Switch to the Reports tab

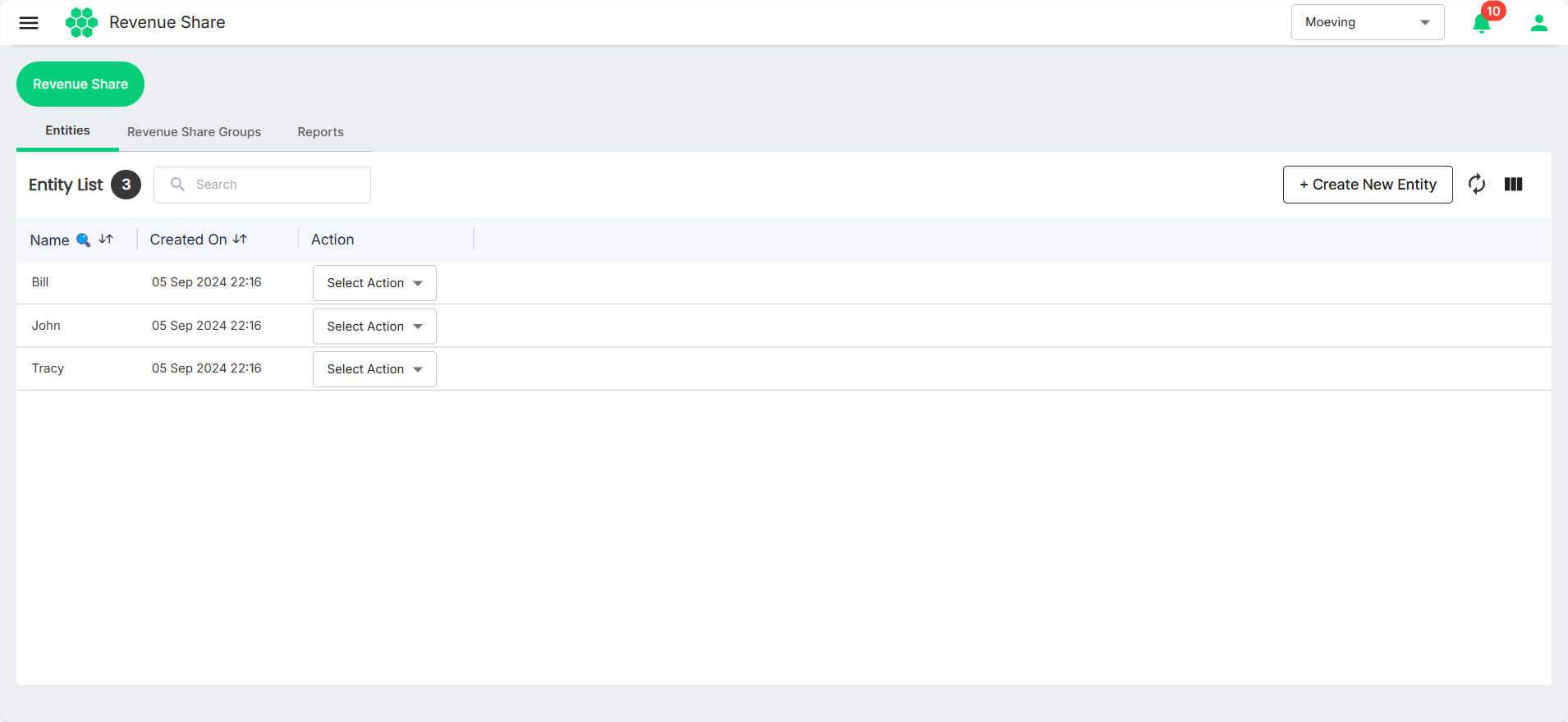click(x=320, y=132)
